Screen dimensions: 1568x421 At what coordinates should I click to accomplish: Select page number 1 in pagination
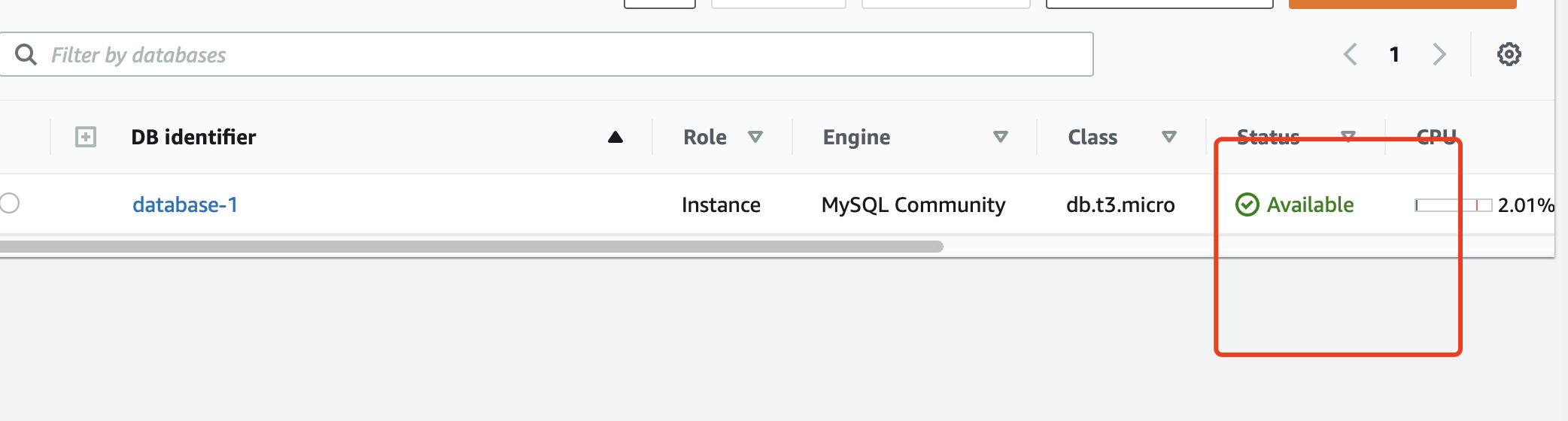(1394, 55)
